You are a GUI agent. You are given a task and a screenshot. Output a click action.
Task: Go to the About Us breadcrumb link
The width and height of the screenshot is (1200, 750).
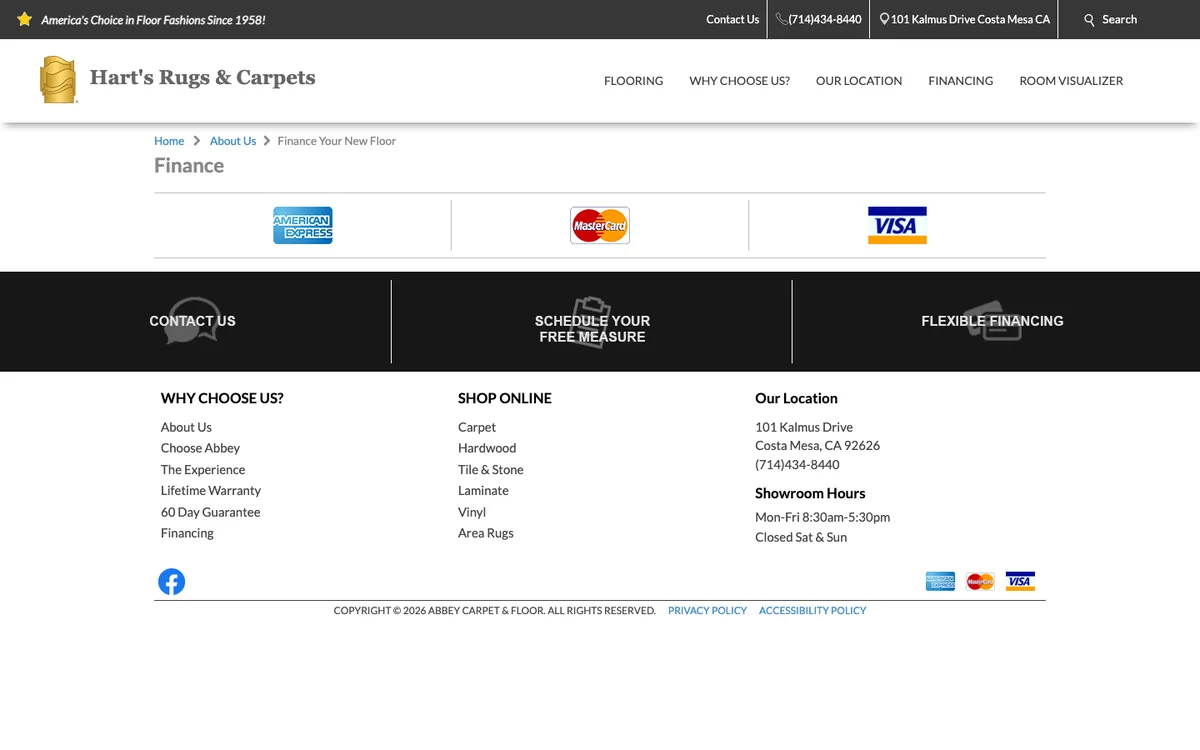click(x=233, y=141)
